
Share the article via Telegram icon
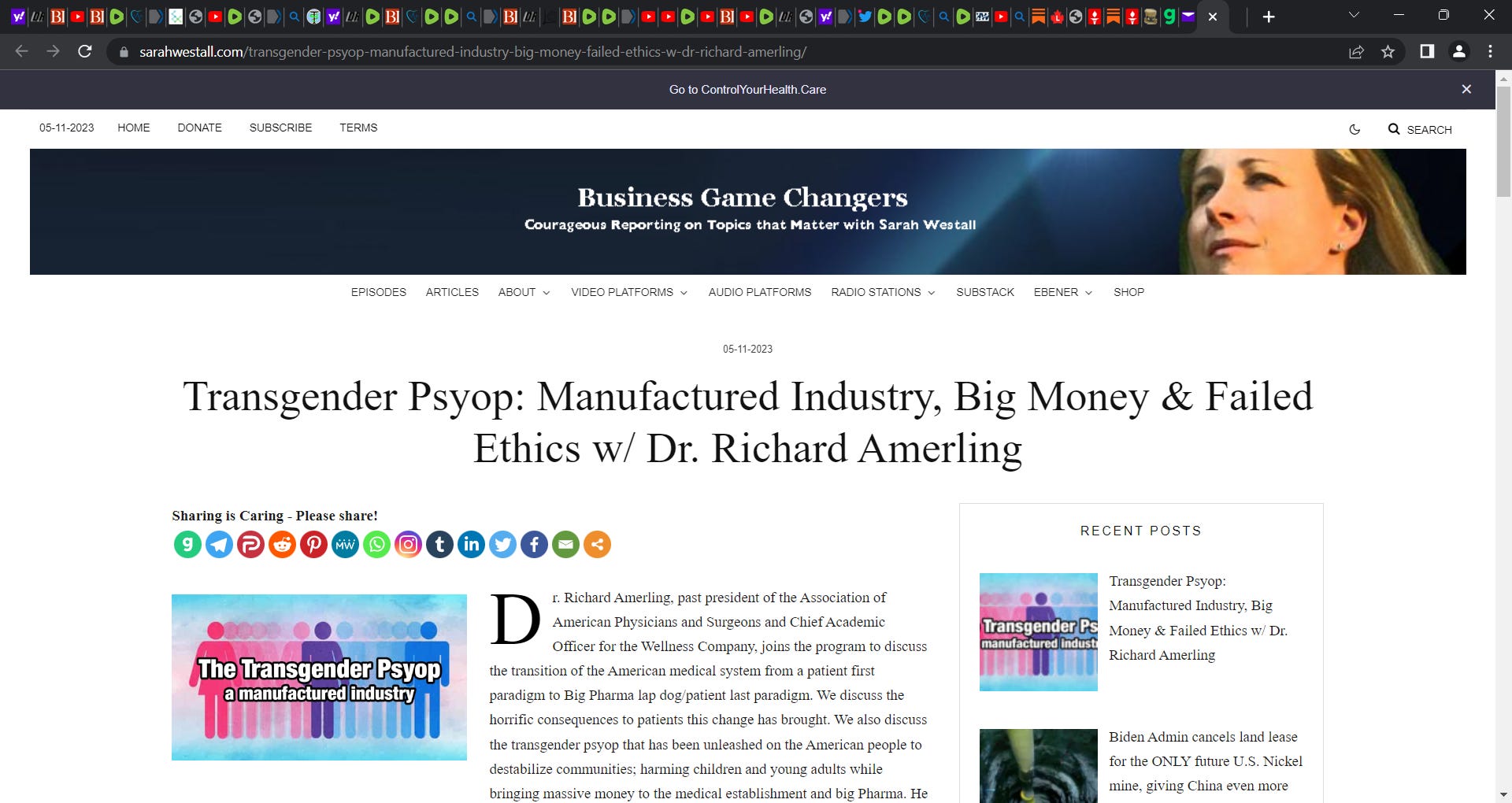coord(219,544)
